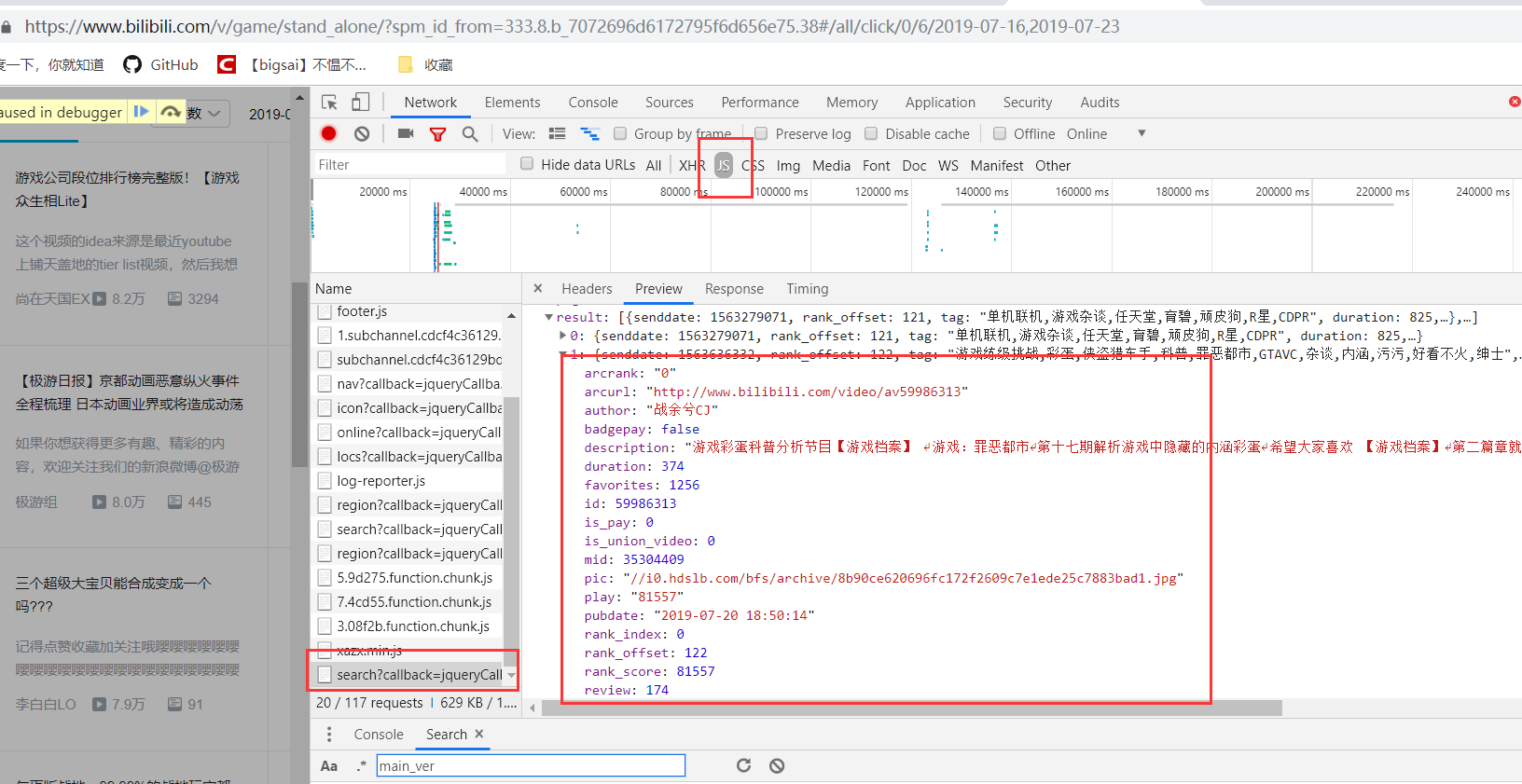The width and height of the screenshot is (1522, 784).
Task: Open network search magnifier icon
Action: pos(470,134)
